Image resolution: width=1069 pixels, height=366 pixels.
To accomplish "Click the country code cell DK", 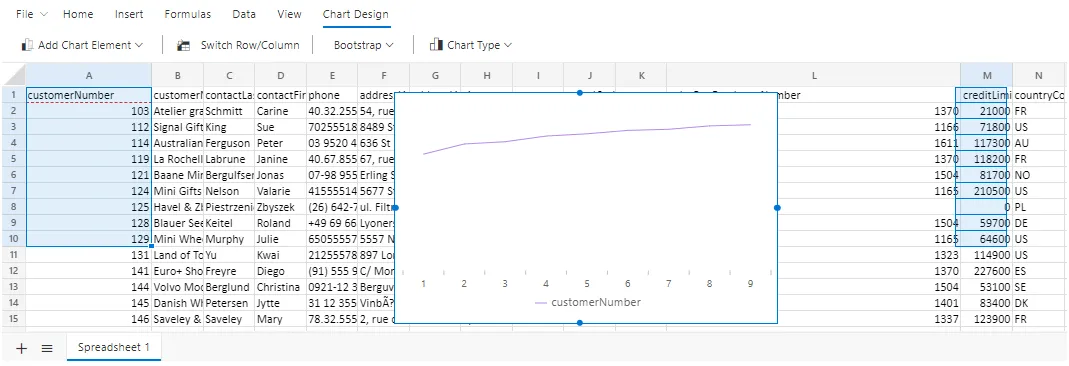I will point(1038,303).
